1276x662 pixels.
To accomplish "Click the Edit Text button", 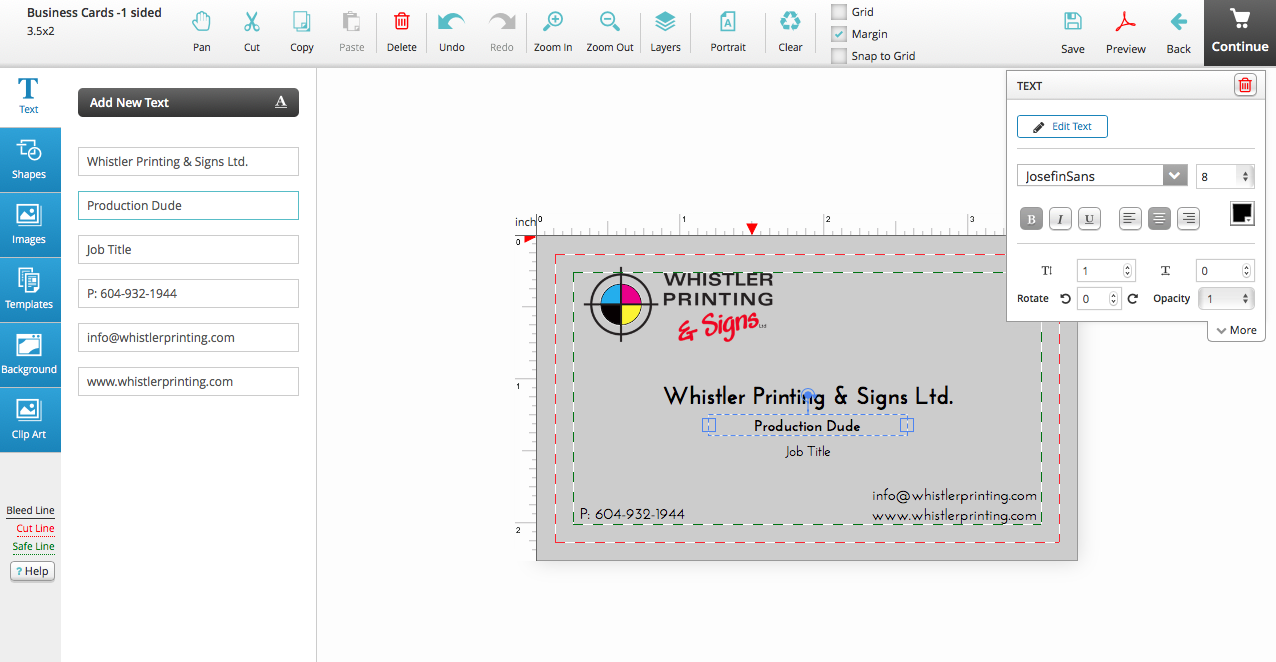I will pyautogui.click(x=1062, y=126).
